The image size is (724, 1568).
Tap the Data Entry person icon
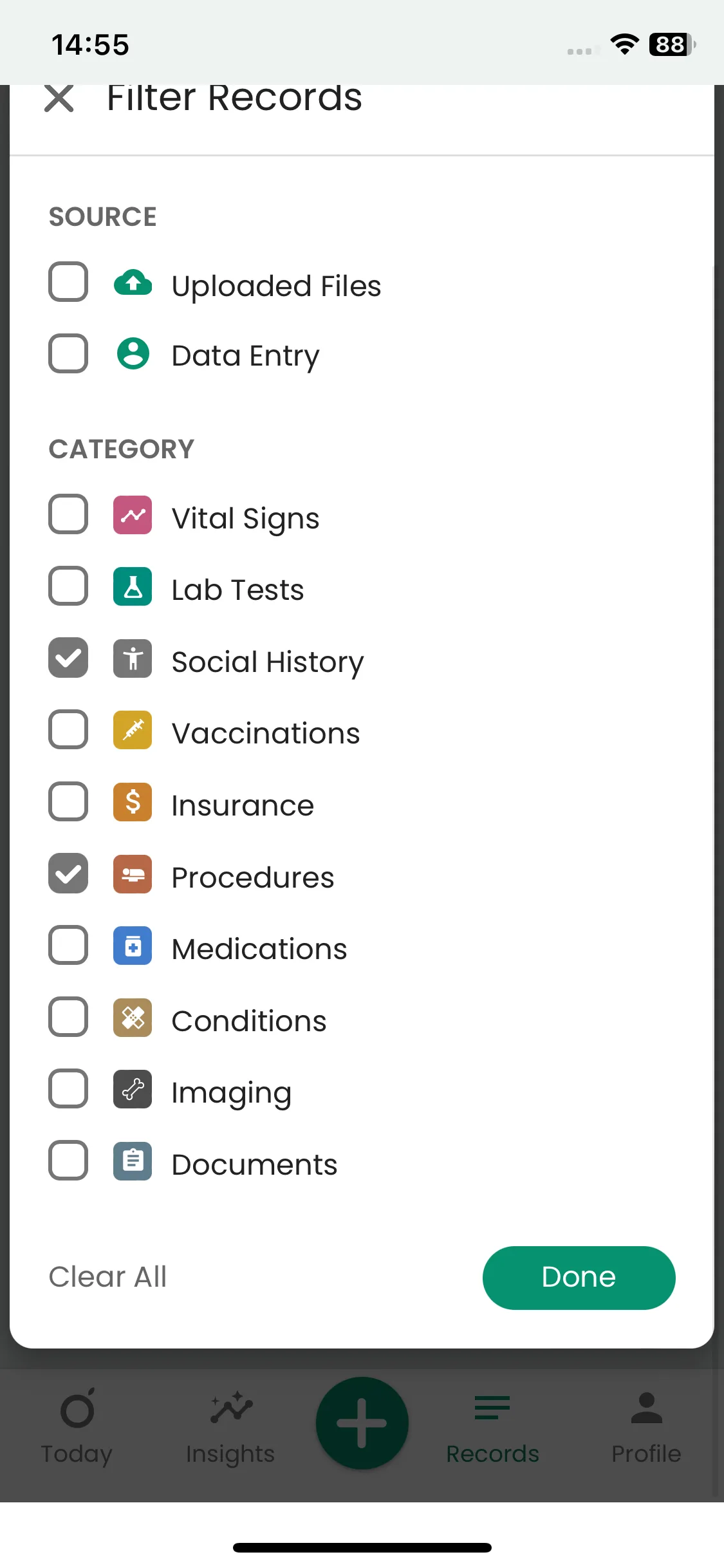[x=133, y=353]
